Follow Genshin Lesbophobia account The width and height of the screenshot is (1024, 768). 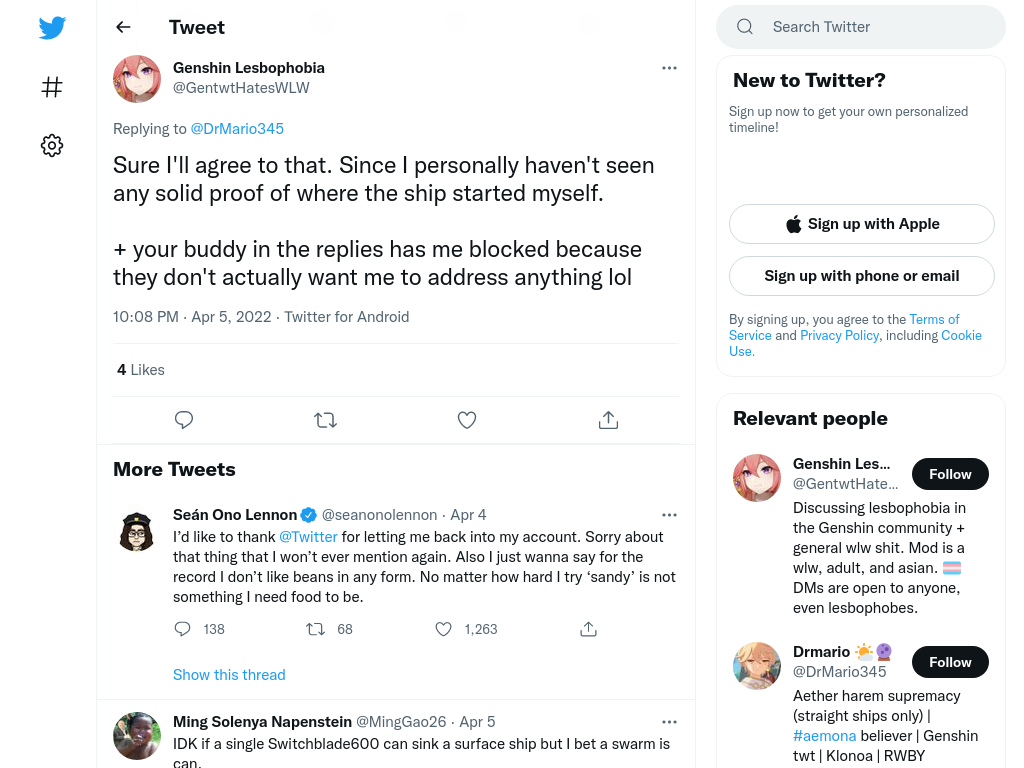pos(950,474)
